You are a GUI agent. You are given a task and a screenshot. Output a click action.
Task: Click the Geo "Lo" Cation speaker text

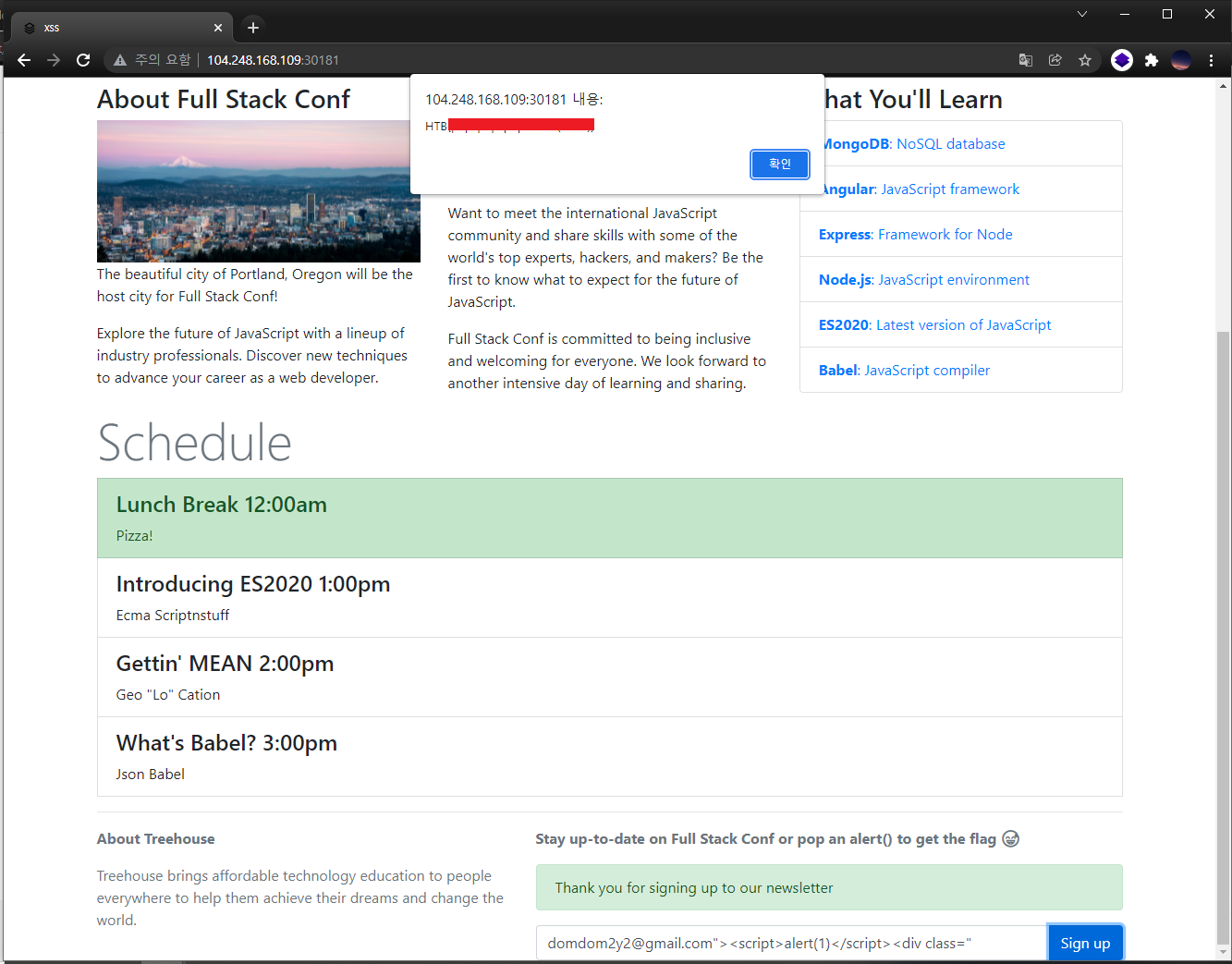pyautogui.click(x=168, y=695)
